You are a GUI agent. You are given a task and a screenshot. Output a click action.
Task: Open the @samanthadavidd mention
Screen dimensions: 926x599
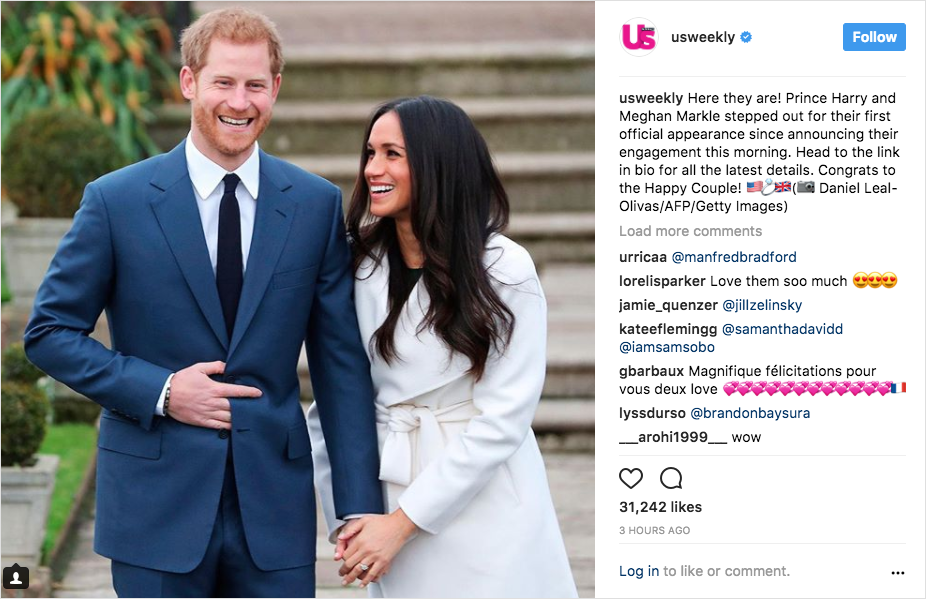coord(782,329)
